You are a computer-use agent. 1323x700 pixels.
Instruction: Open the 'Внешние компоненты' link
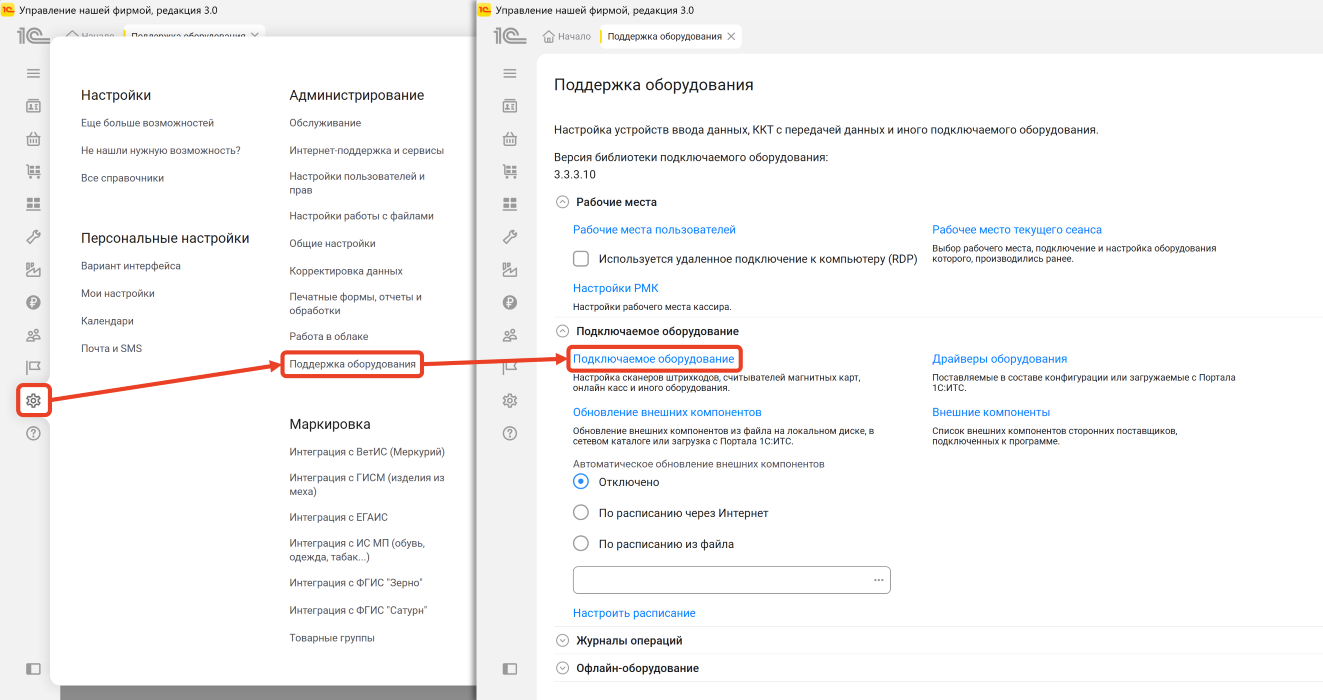pyautogui.click(x=991, y=412)
